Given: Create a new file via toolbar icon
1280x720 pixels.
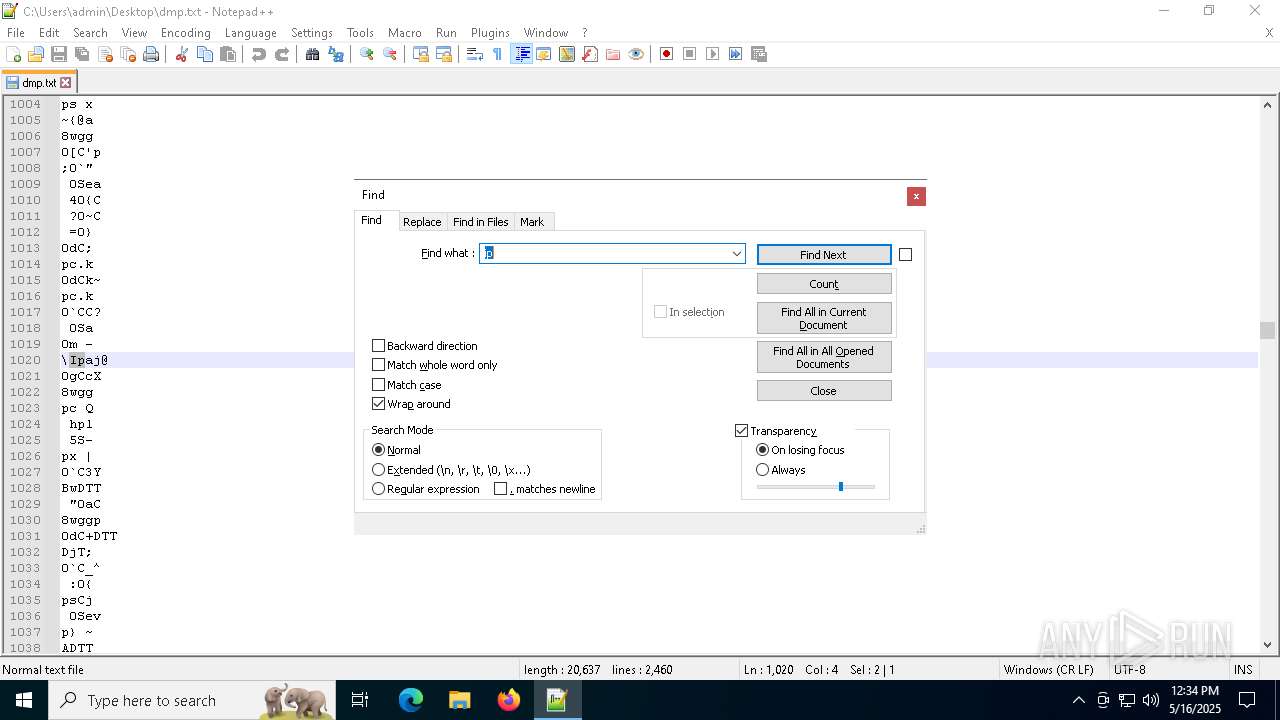Looking at the screenshot, I should click(x=14, y=54).
